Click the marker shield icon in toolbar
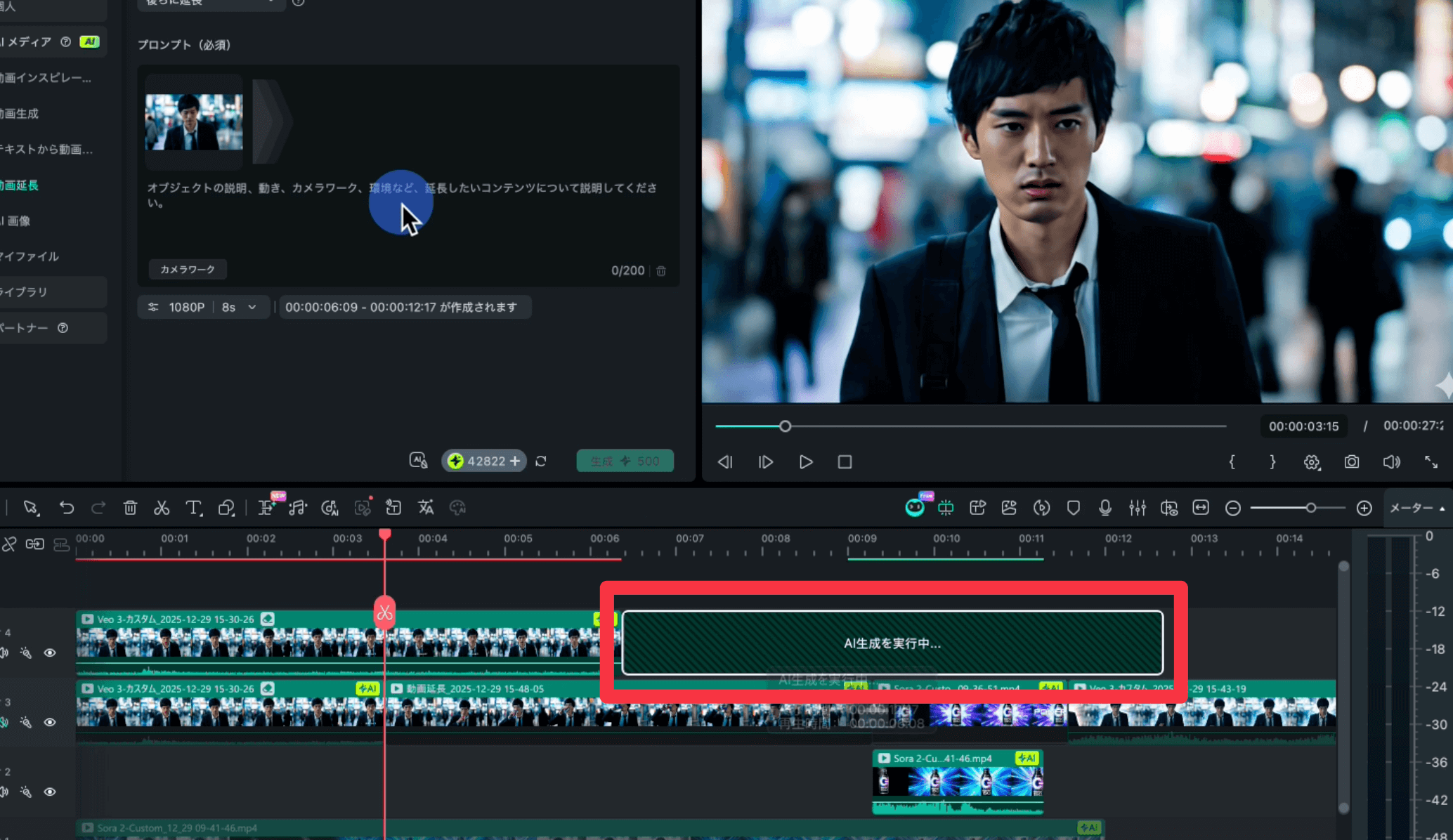The height and width of the screenshot is (840, 1453). coord(1073,507)
